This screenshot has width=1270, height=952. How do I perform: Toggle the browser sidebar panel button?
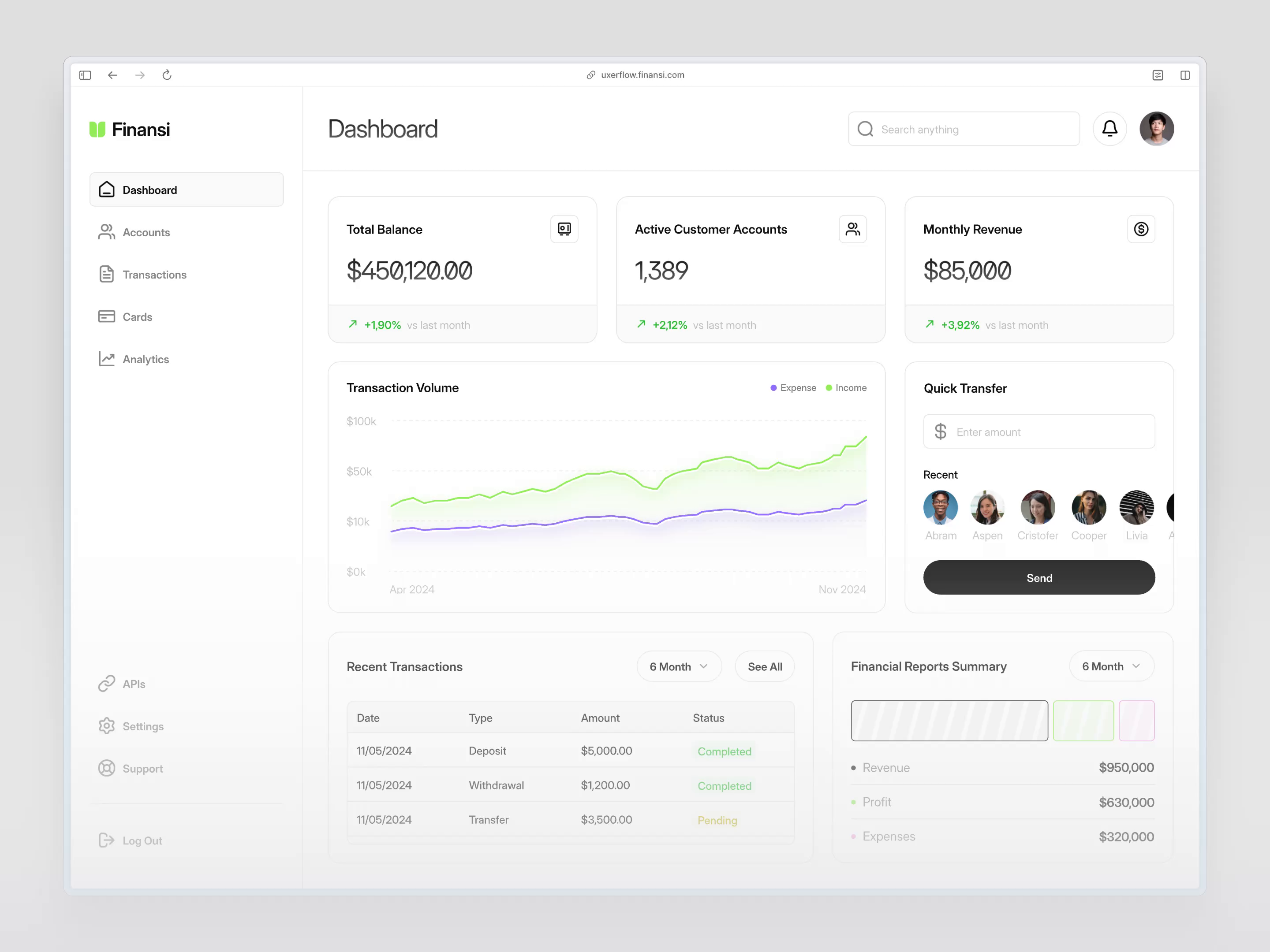(x=85, y=75)
